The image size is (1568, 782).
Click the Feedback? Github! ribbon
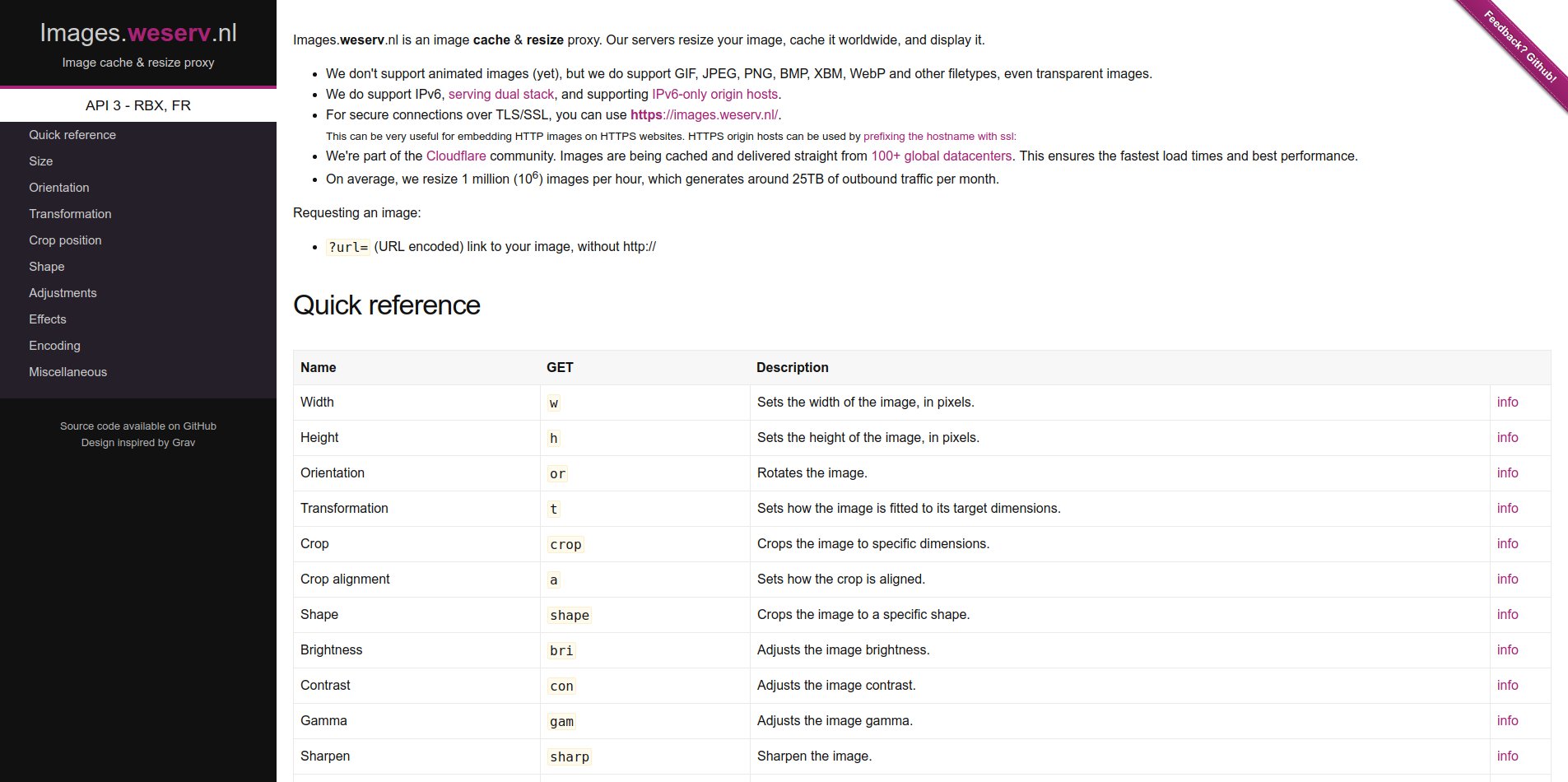1521,47
